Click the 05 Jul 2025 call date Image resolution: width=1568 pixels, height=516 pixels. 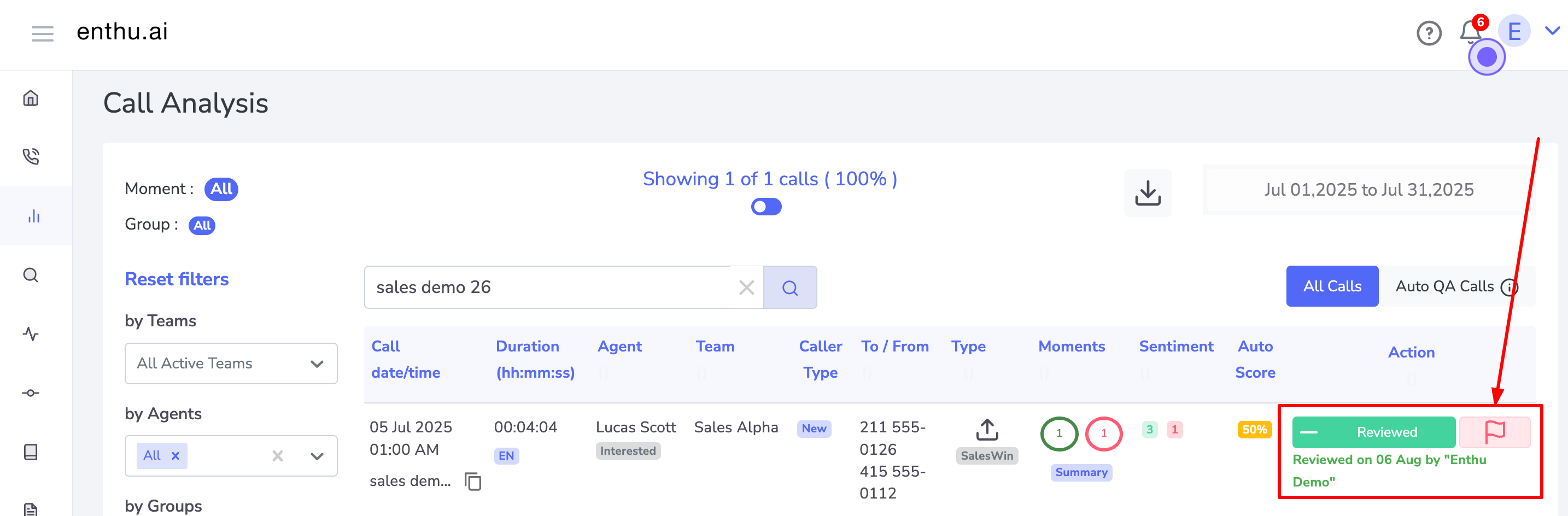coord(410,427)
